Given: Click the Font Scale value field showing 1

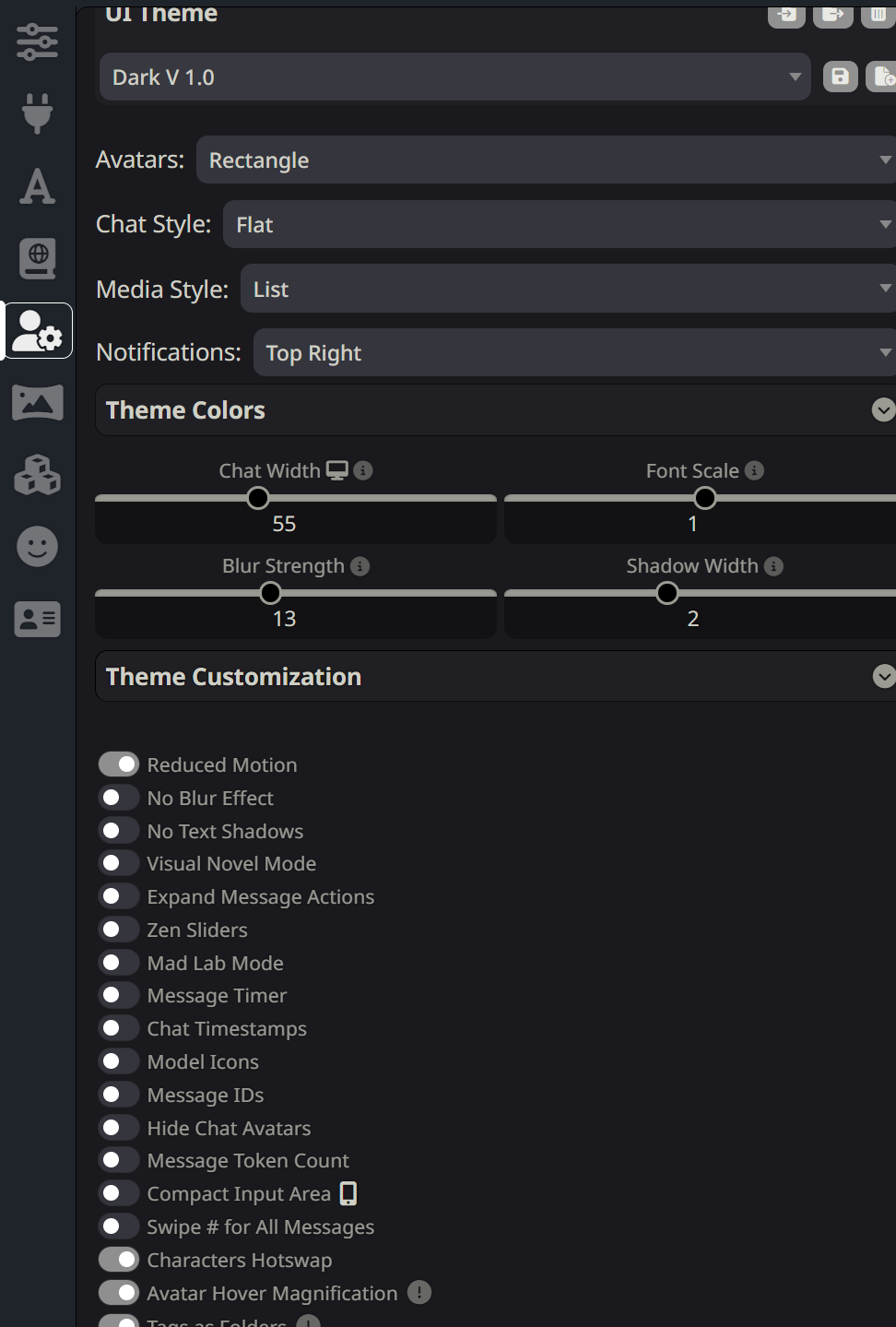Looking at the screenshot, I should click(x=701, y=523).
